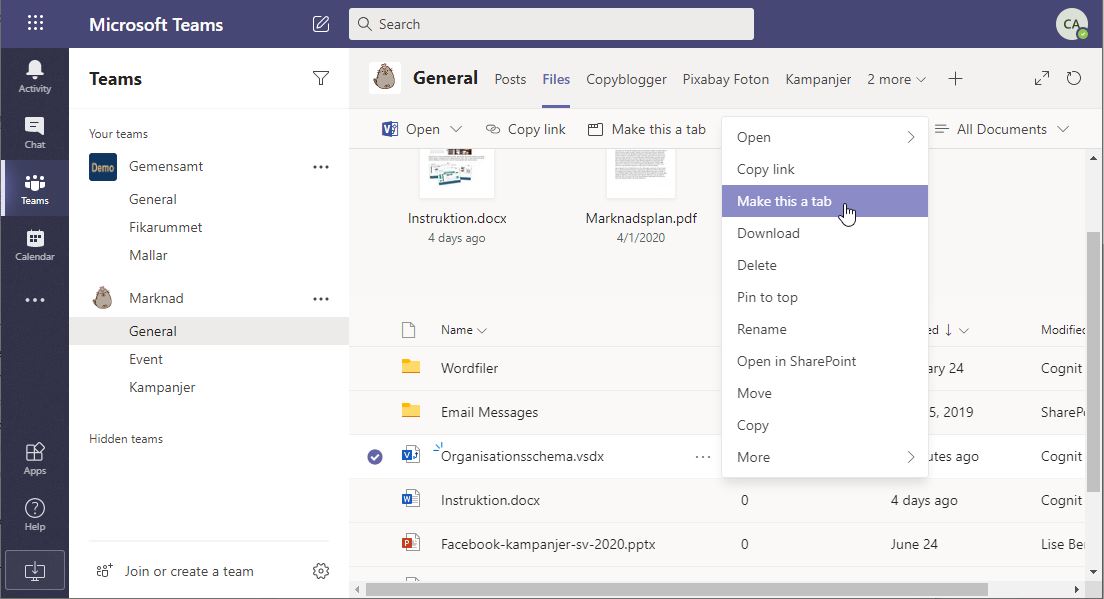Switch to the Posts tab

click(510, 79)
